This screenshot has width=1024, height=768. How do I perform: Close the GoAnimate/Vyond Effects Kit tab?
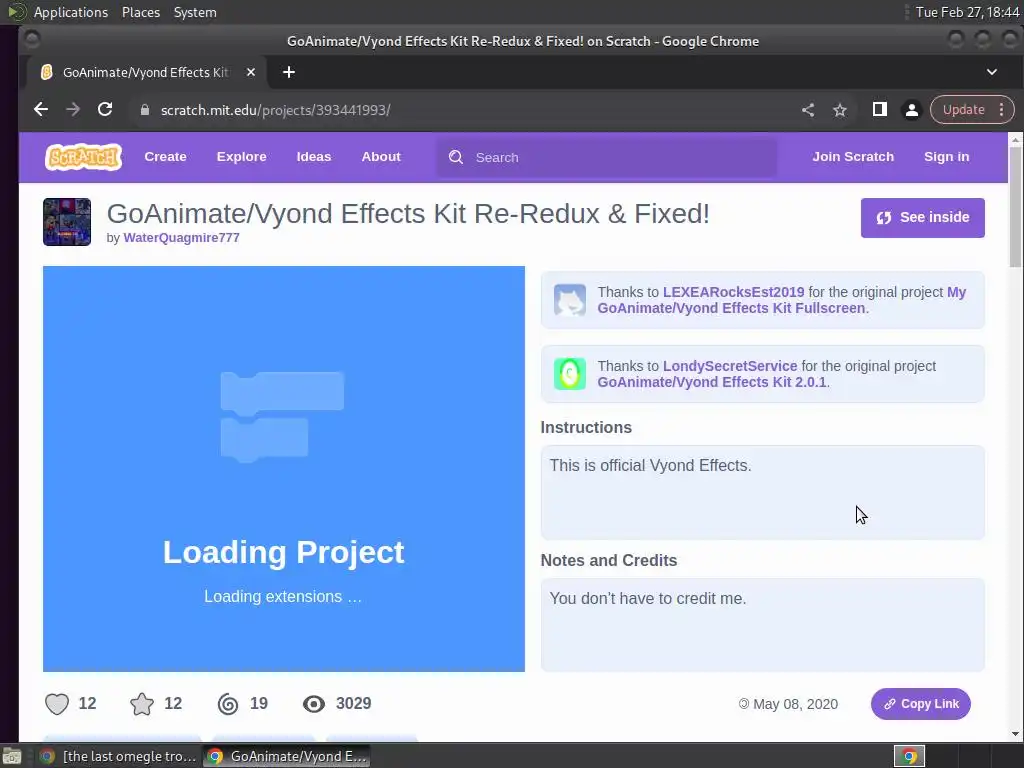(x=251, y=72)
